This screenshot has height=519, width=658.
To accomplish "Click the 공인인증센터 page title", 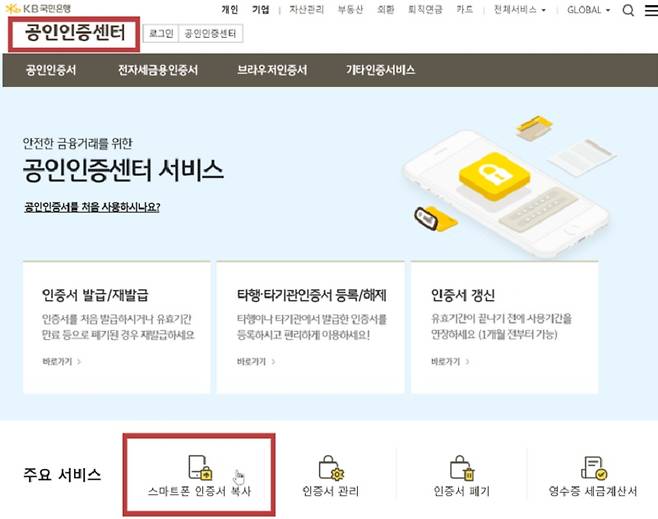I will 75,32.
